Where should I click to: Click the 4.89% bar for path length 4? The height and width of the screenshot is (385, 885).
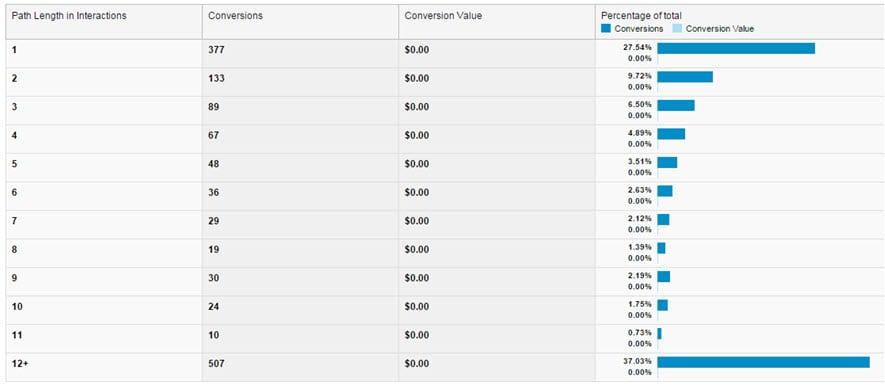point(671,134)
